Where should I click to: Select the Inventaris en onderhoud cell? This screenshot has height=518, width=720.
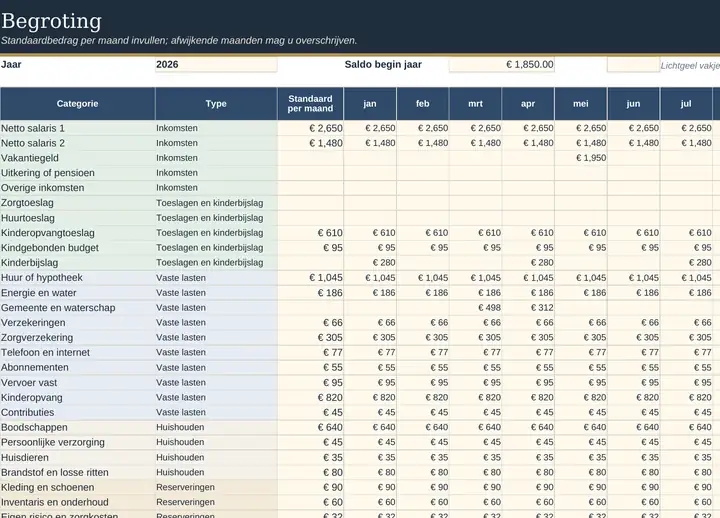tap(78, 502)
